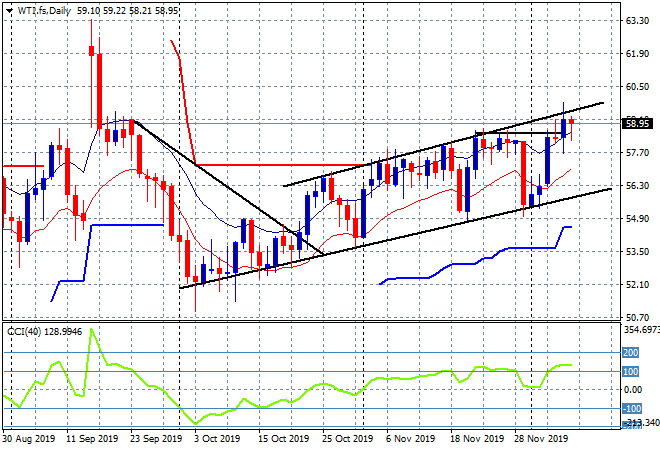Image resolution: width=660 pixels, height=450 pixels.
Task: Click the 52.10 price axis label
Action: coord(637,285)
